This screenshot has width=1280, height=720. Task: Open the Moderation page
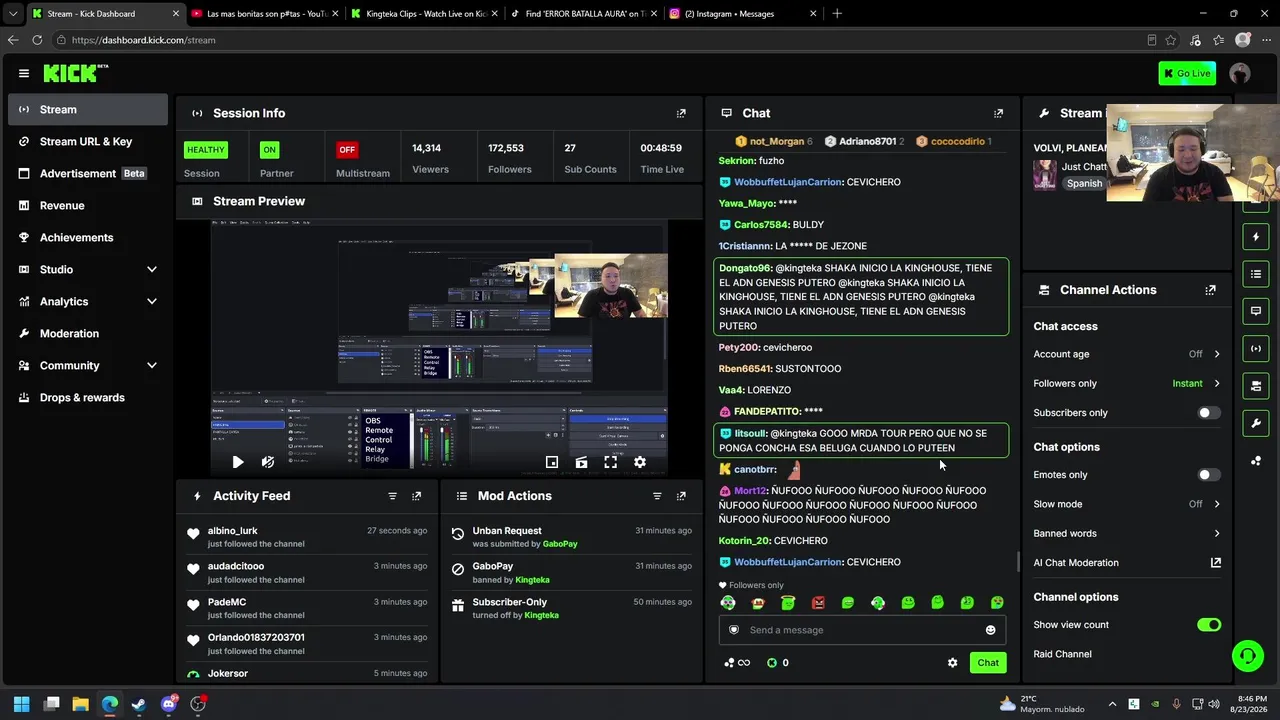tap(88, 334)
